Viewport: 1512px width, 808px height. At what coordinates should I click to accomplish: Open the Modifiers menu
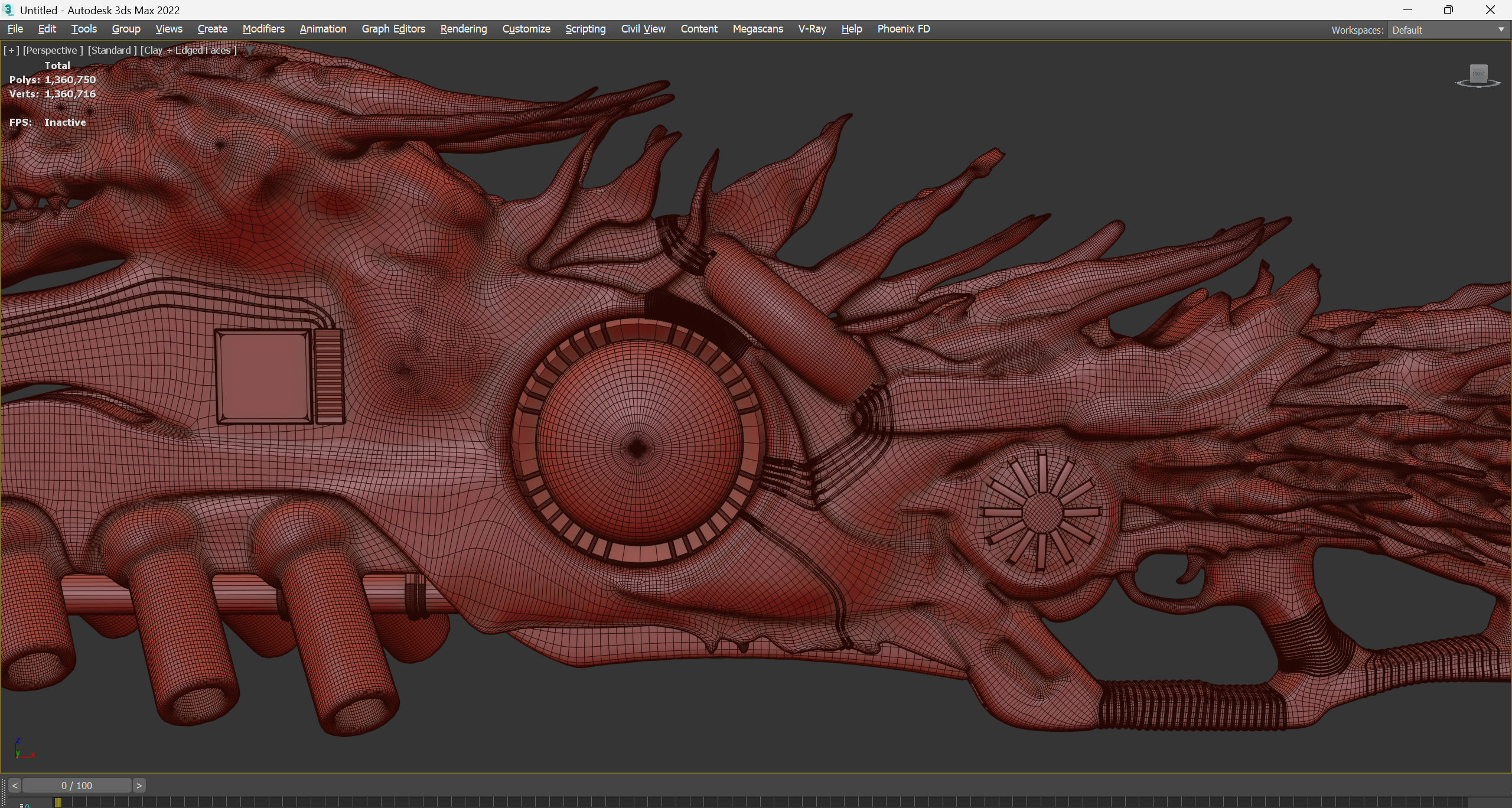pos(263,29)
